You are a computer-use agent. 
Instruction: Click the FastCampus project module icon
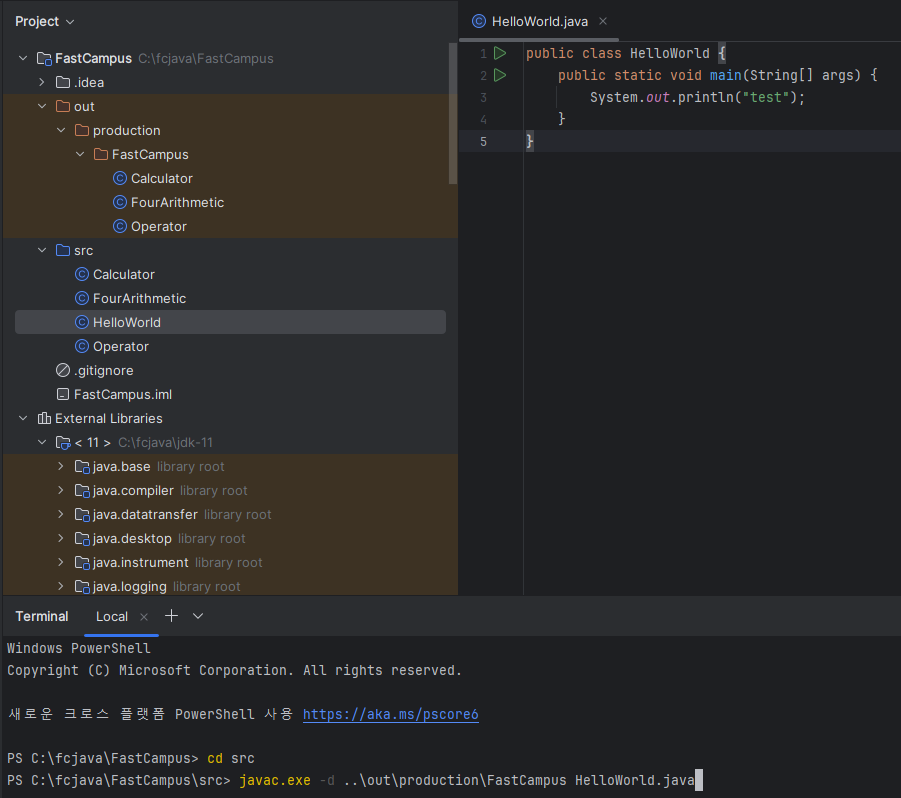[x=44, y=58]
